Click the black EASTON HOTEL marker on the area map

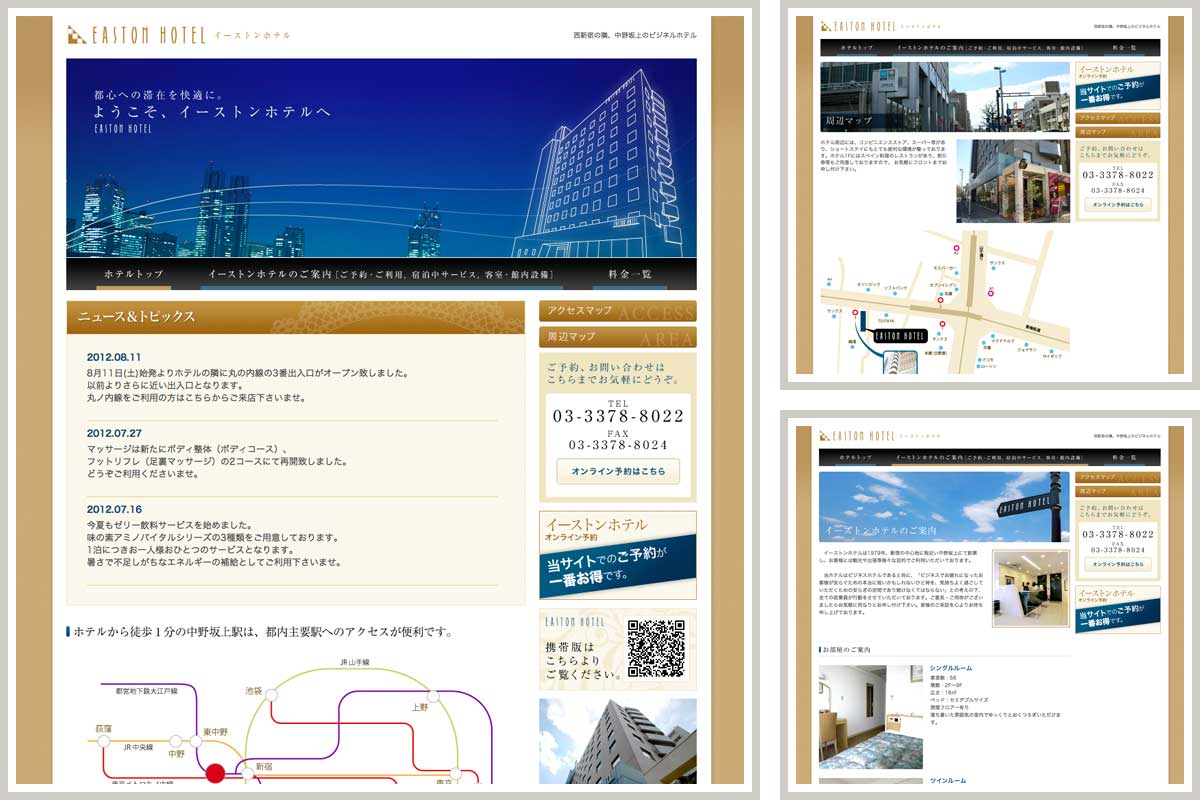[896, 335]
